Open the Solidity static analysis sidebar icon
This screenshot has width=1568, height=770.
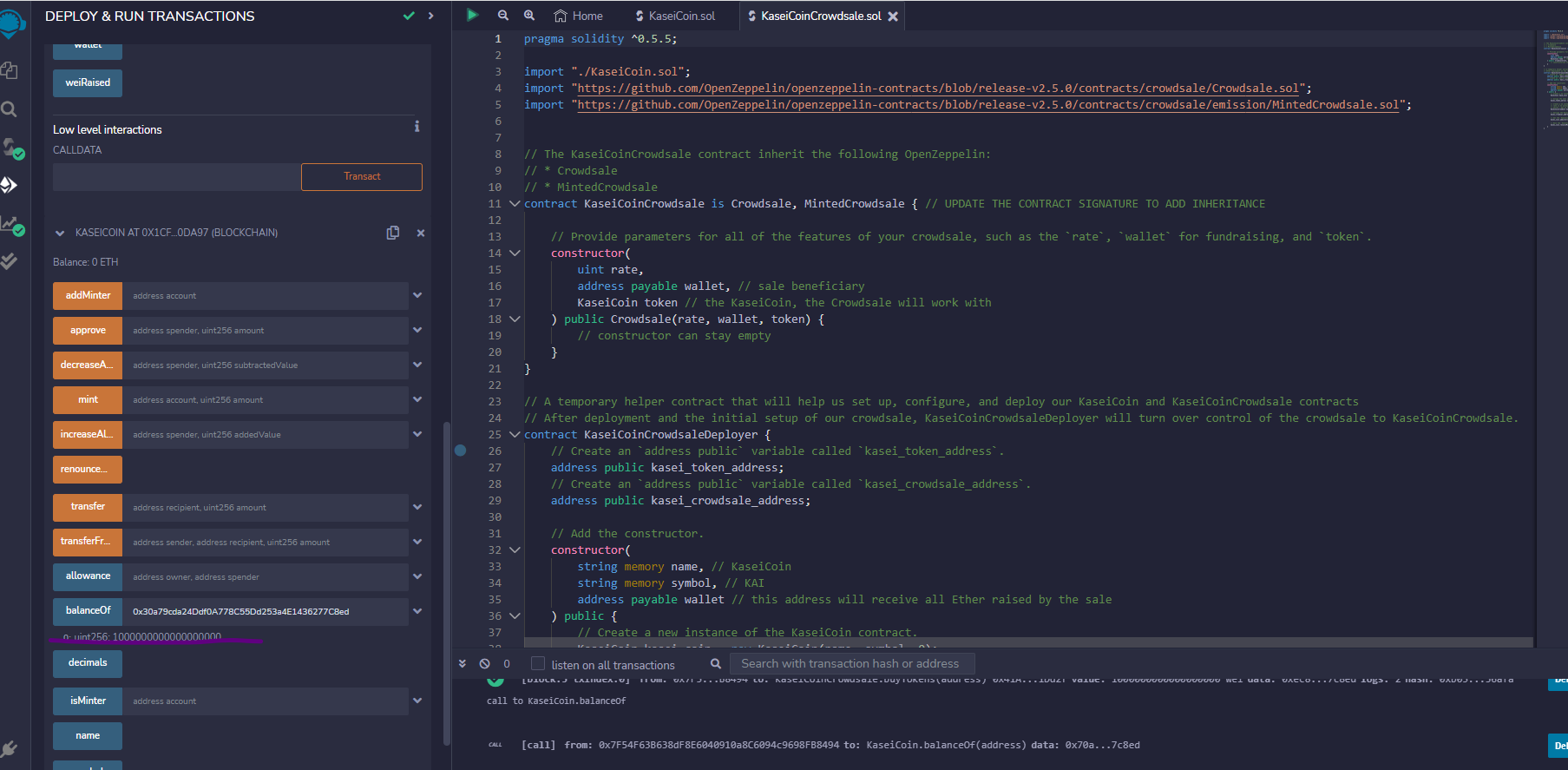[12, 224]
